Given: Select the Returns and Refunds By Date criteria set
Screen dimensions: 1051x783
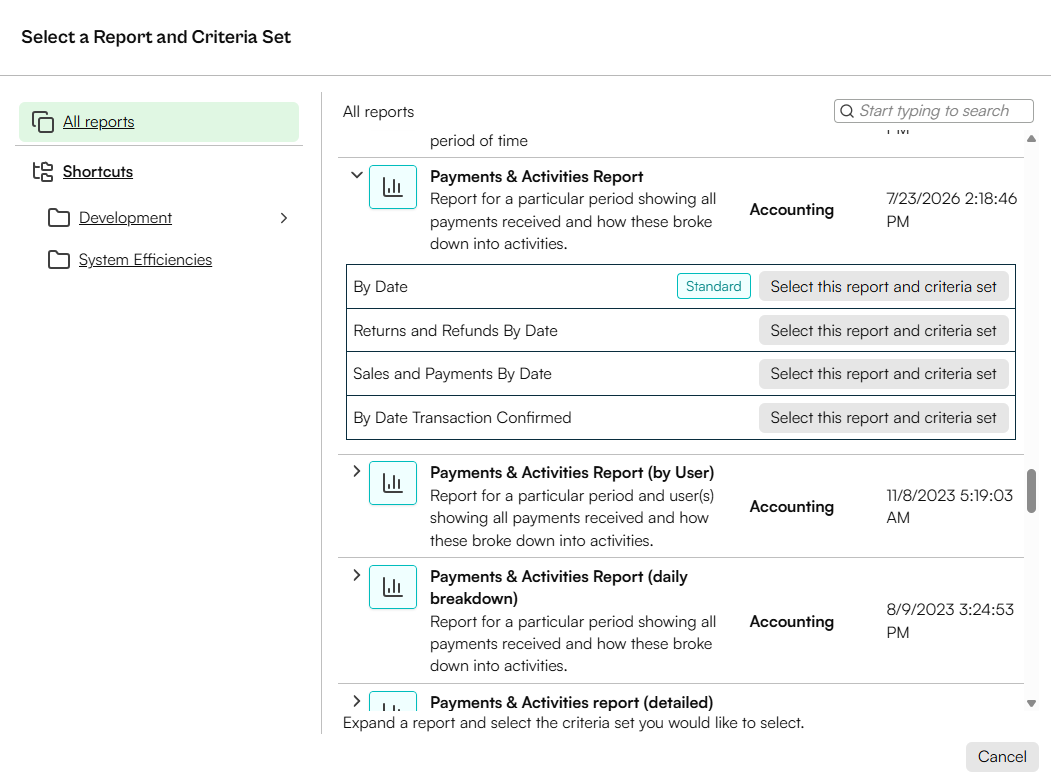Looking at the screenshot, I should pos(883,330).
